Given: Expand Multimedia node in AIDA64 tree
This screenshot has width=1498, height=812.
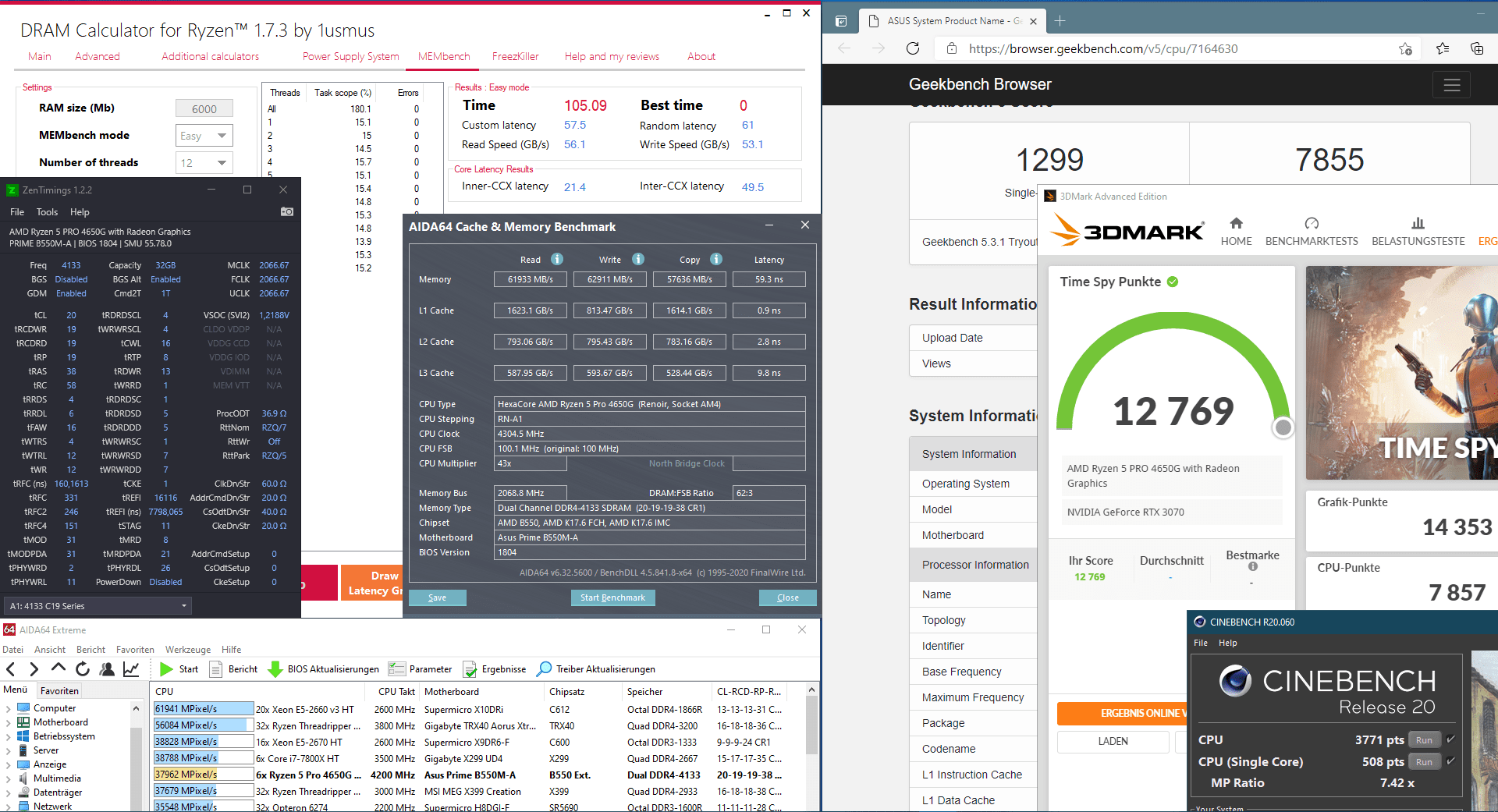Looking at the screenshot, I should 8,778.
